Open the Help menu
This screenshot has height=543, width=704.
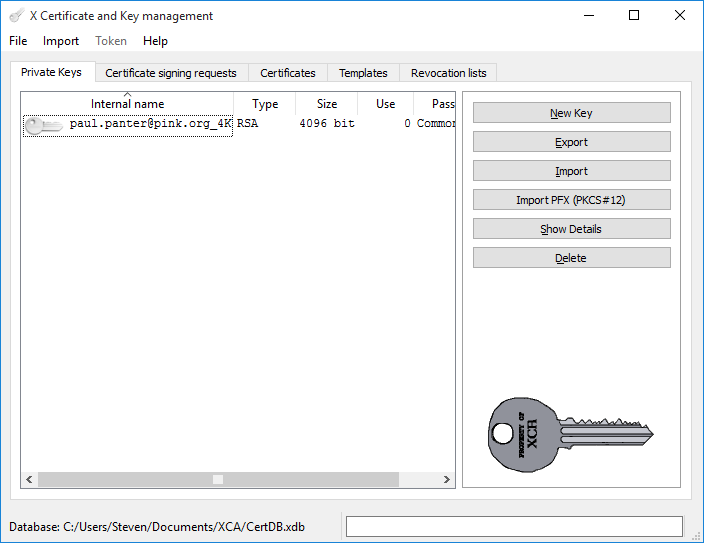coord(155,41)
